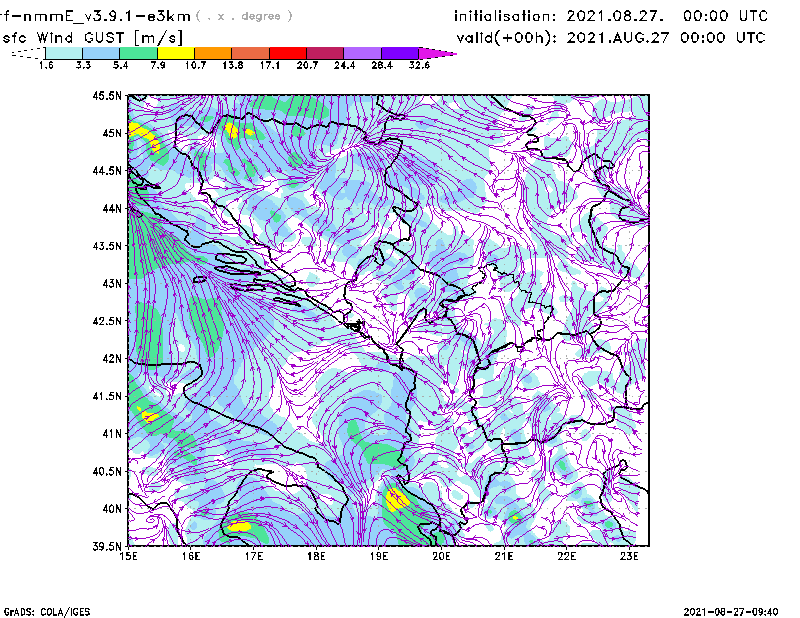Click the 19E longitude label
This screenshot has height=618, width=800.
click(379, 556)
